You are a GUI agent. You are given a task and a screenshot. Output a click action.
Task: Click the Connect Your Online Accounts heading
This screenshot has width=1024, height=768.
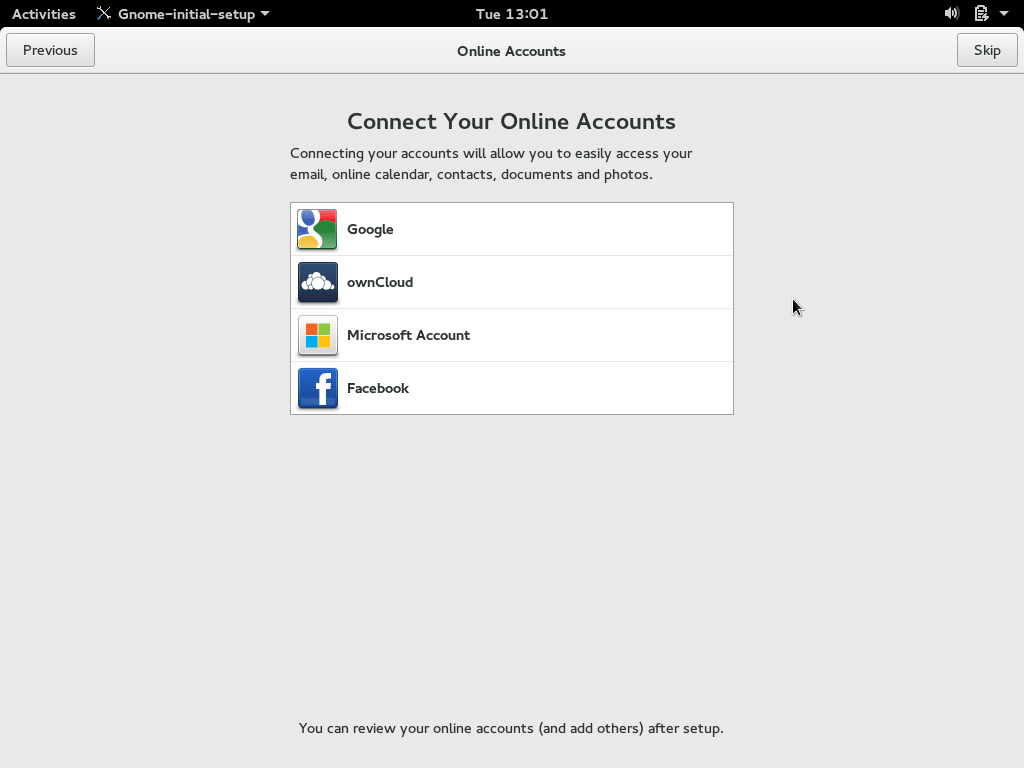pos(511,121)
